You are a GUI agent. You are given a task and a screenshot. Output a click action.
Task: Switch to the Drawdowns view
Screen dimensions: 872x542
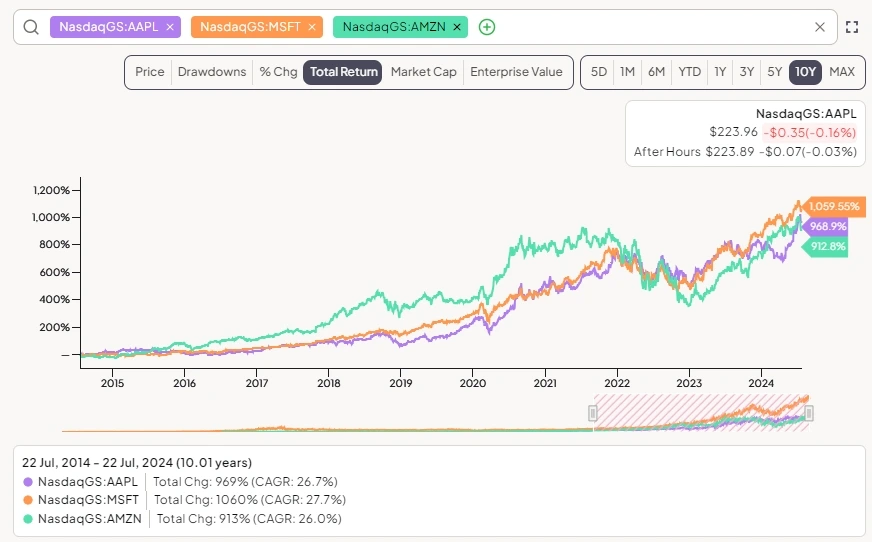click(x=212, y=72)
